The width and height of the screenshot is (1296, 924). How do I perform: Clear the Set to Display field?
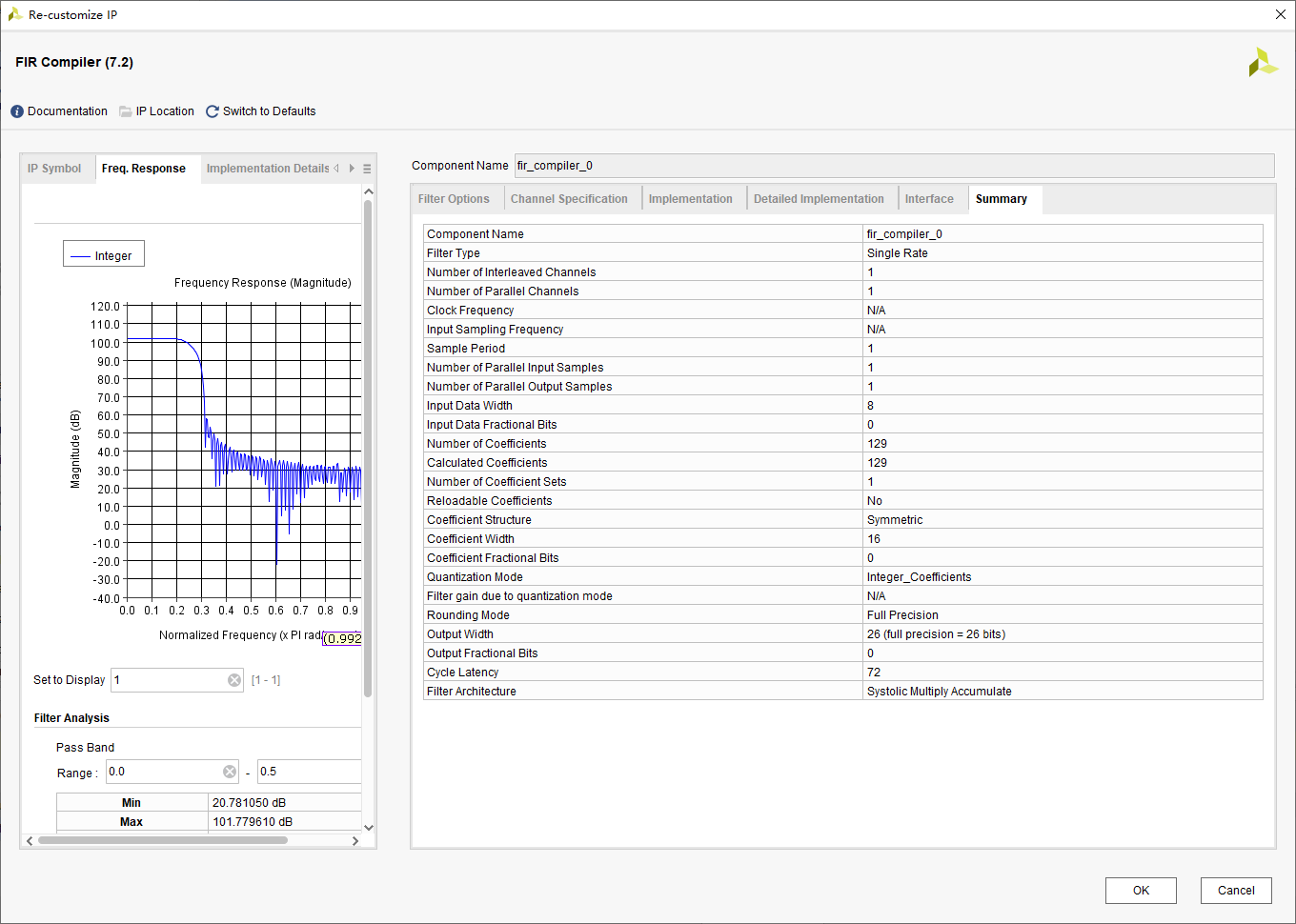click(x=234, y=680)
